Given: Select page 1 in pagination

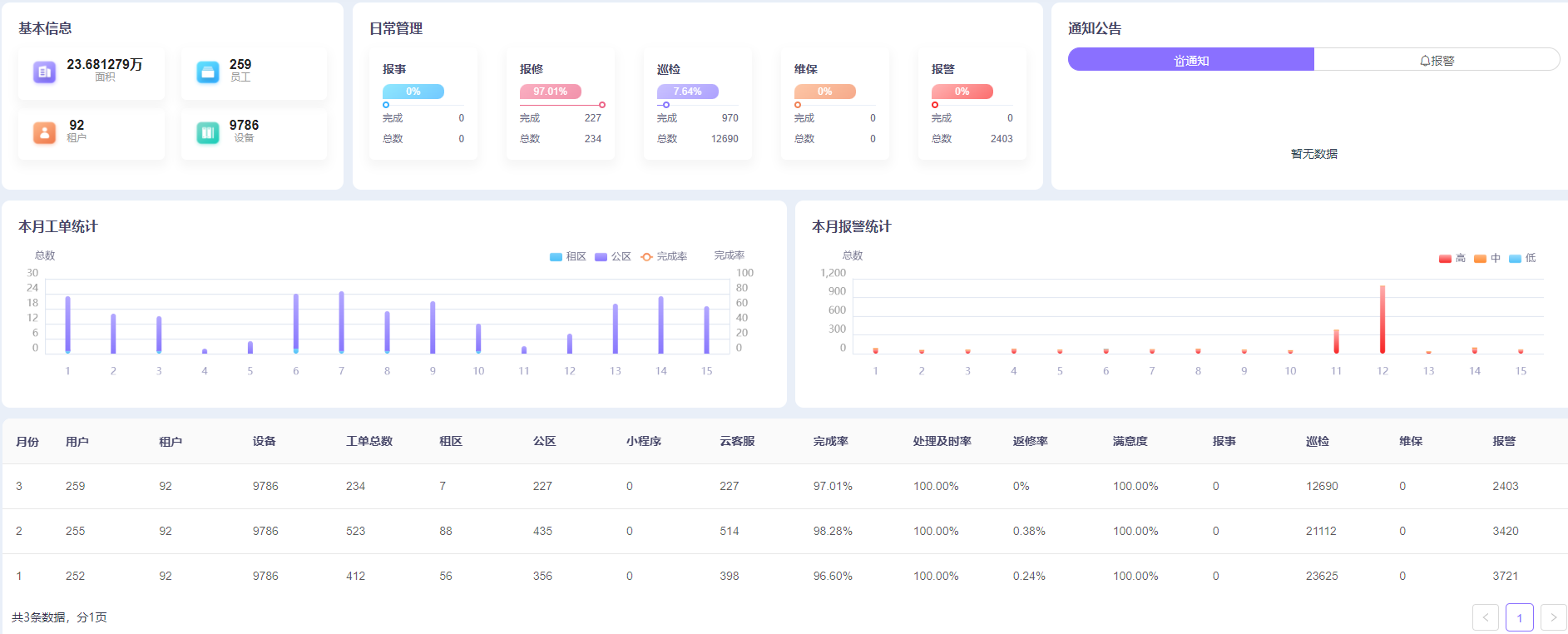Looking at the screenshot, I should click(1520, 617).
